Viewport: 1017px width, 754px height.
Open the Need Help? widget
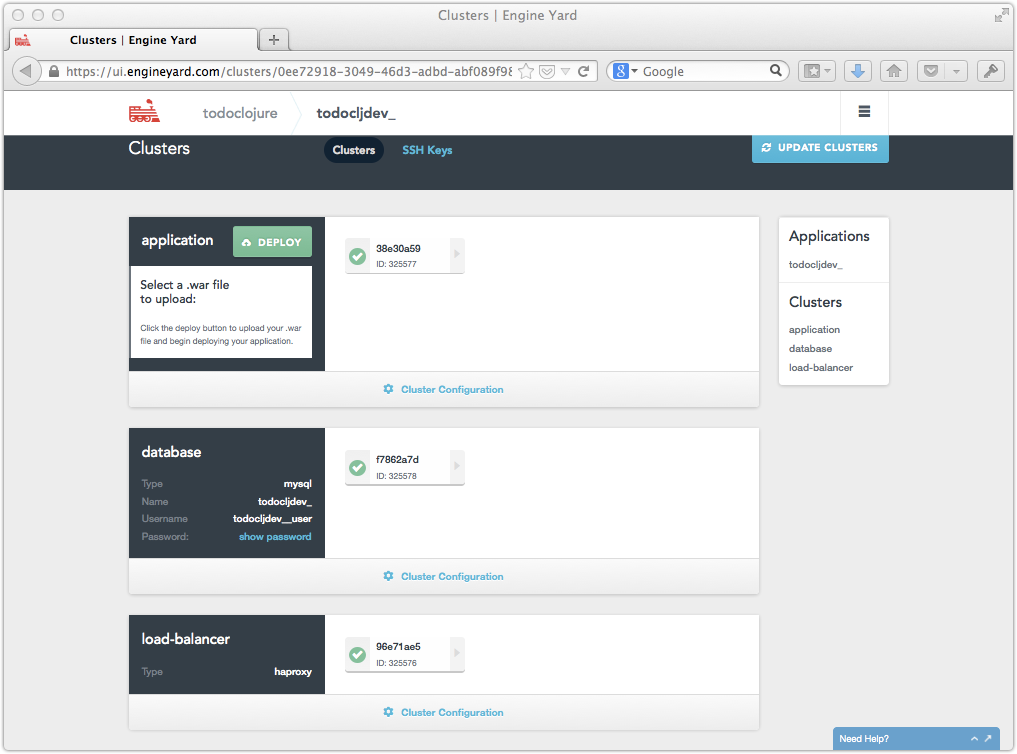[916, 738]
